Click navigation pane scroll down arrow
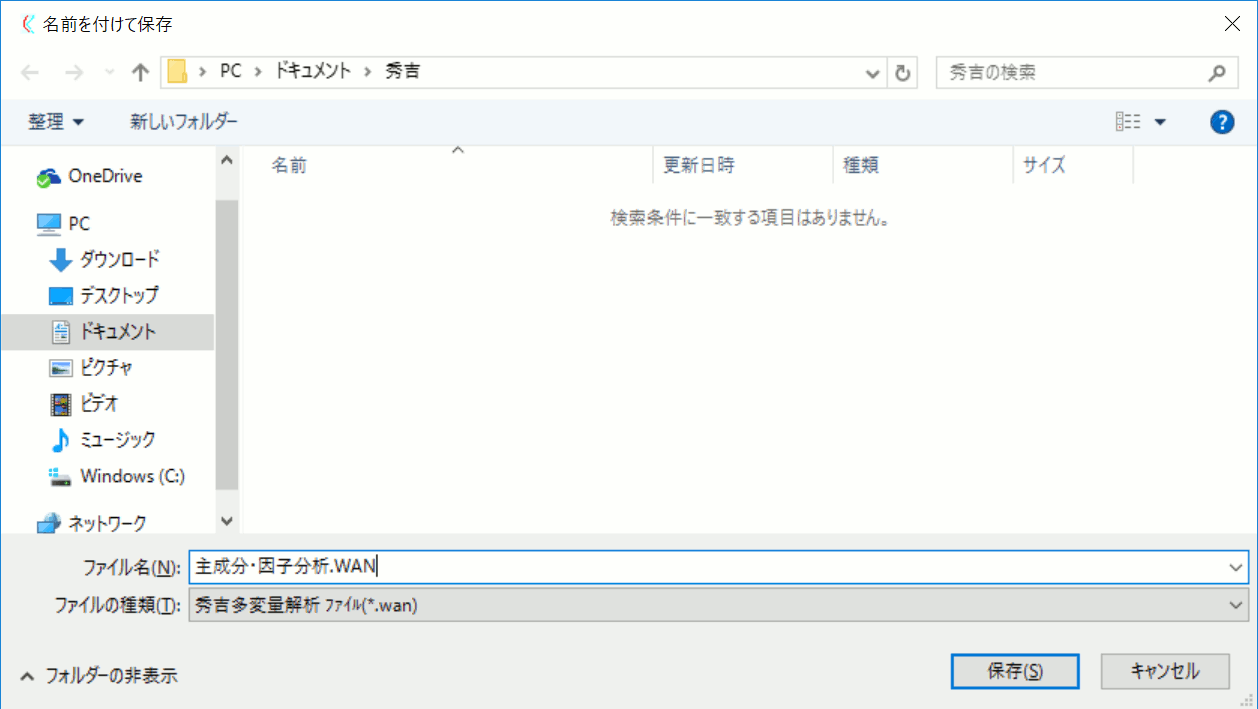Screen dimensions: 1258x709 pos(226,521)
